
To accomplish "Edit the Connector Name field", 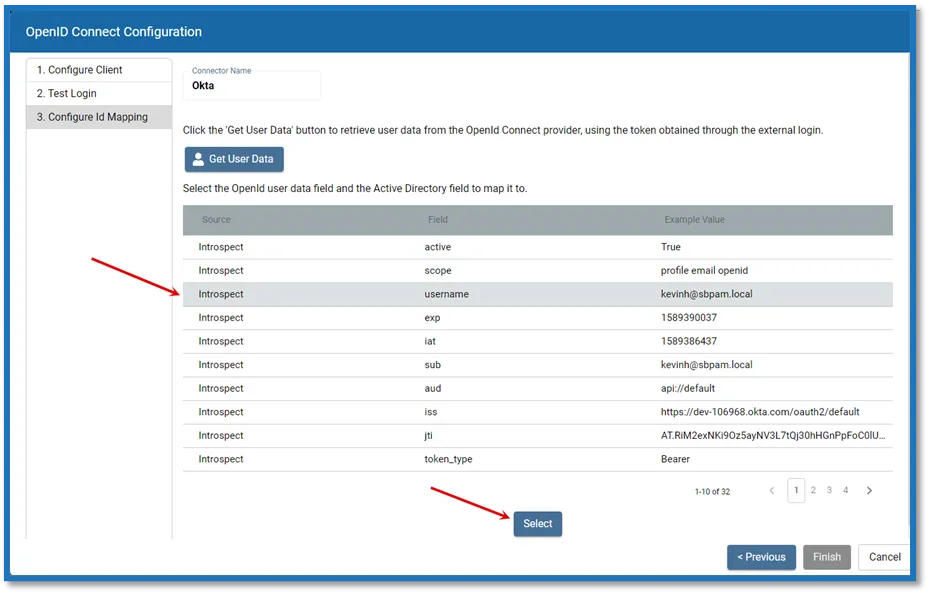I will pyautogui.click(x=252, y=85).
